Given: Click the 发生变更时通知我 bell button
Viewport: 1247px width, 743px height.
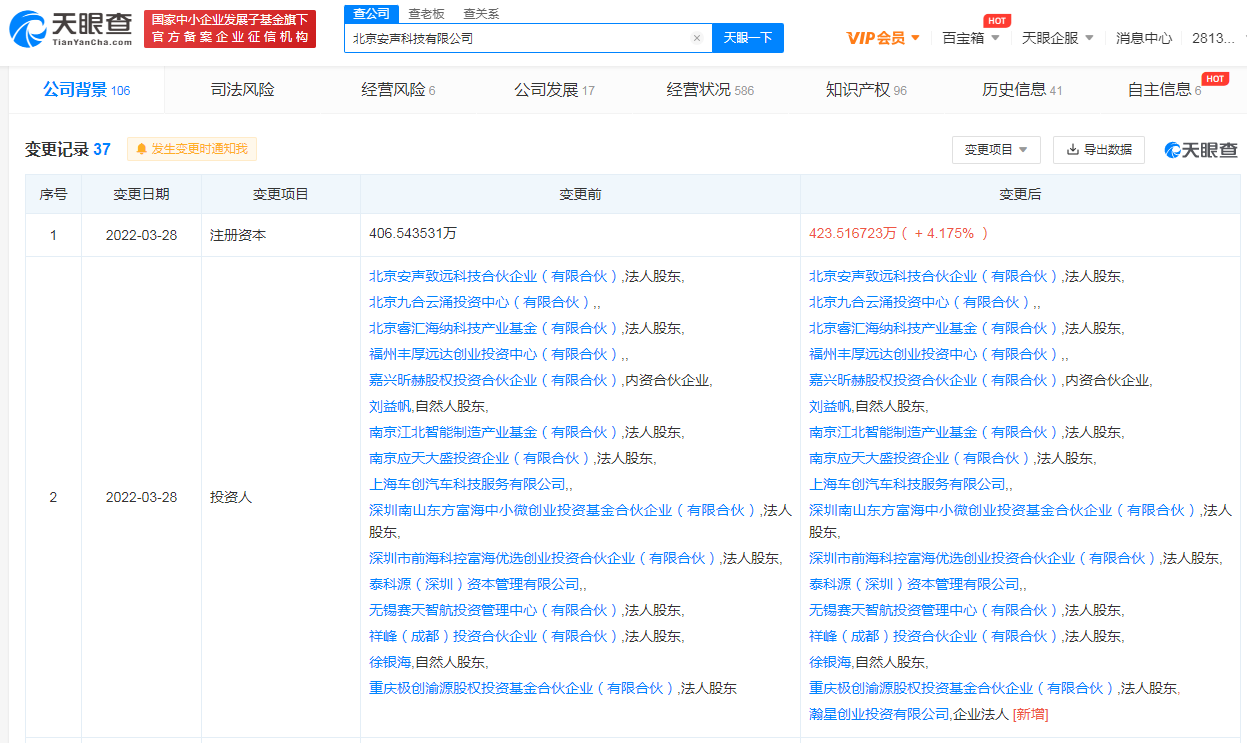Looking at the screenshot, I should (x=192, y=149).
